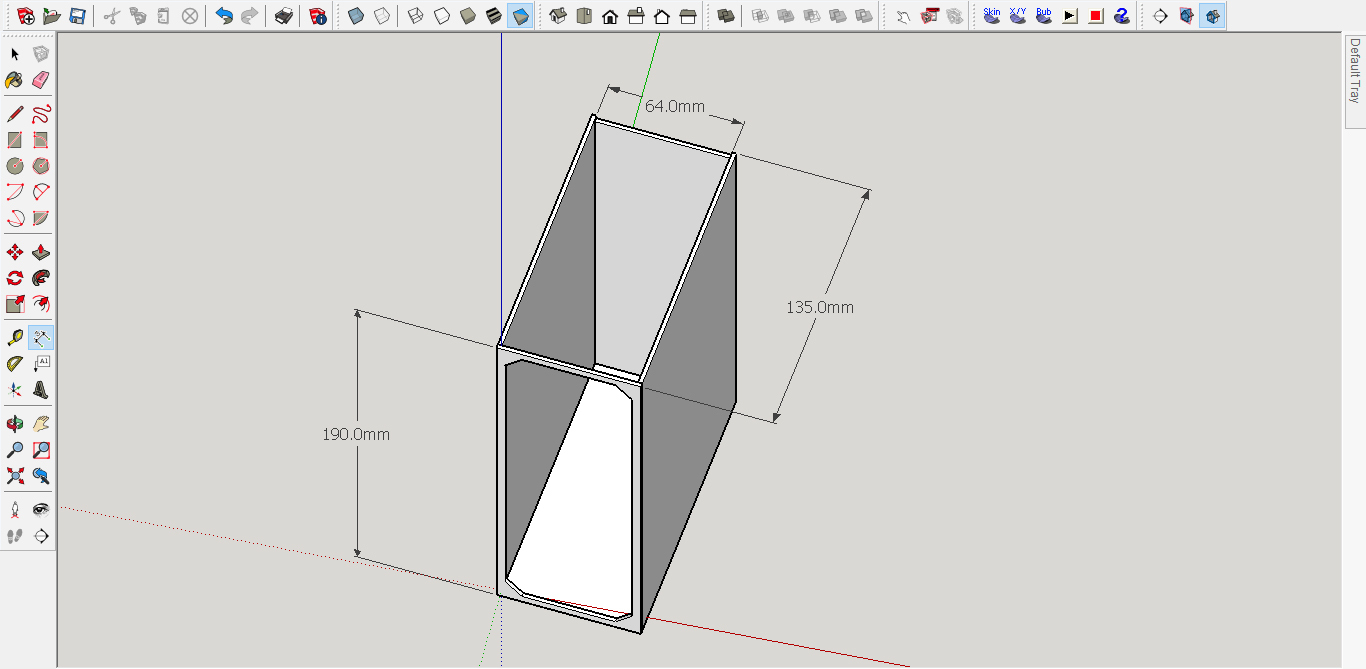Screen dimensions: 1366x669
Task: Switch to Wireframe style
Action: pyautogui.click(x=416, y=16)
